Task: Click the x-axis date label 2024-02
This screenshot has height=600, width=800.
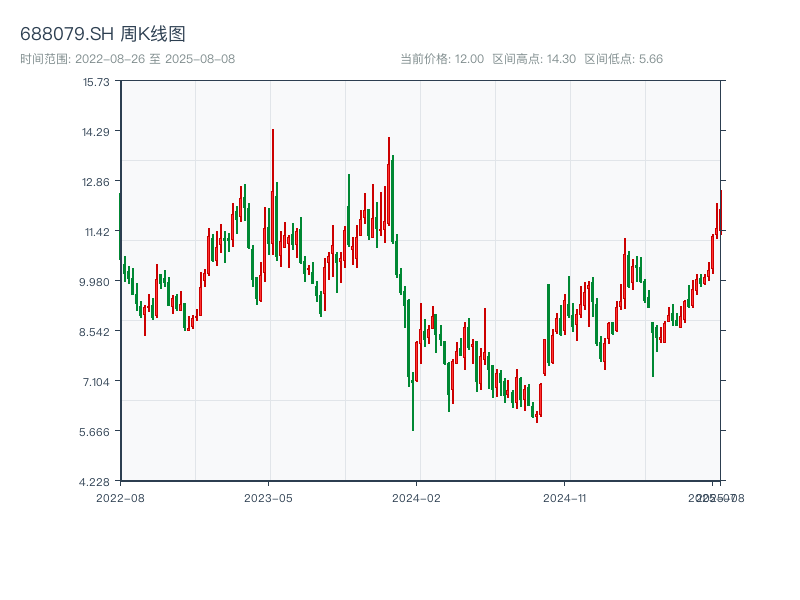Action: pyautogui.click(x=416, y=498)
